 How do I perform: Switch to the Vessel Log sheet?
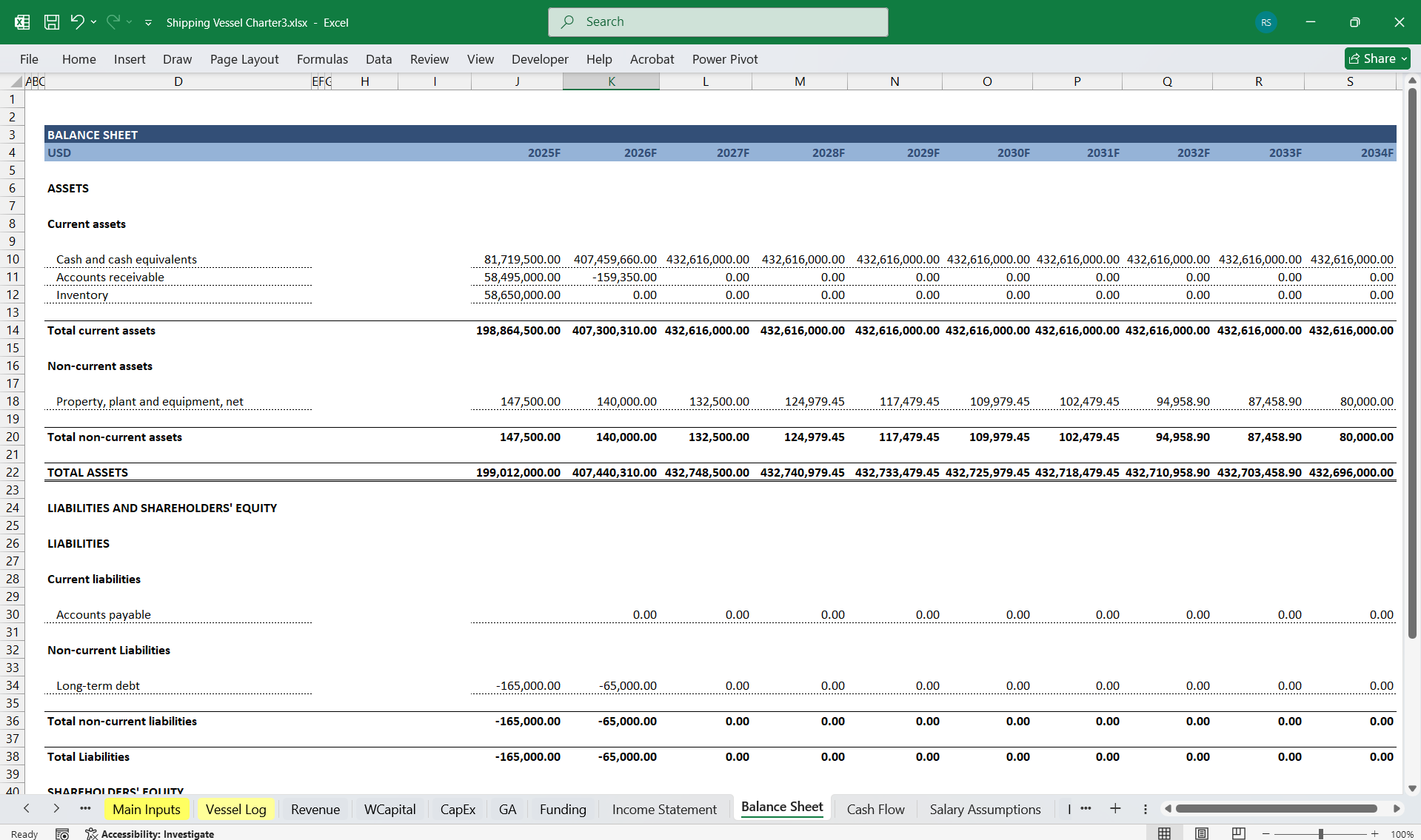[x=235, y=809]
